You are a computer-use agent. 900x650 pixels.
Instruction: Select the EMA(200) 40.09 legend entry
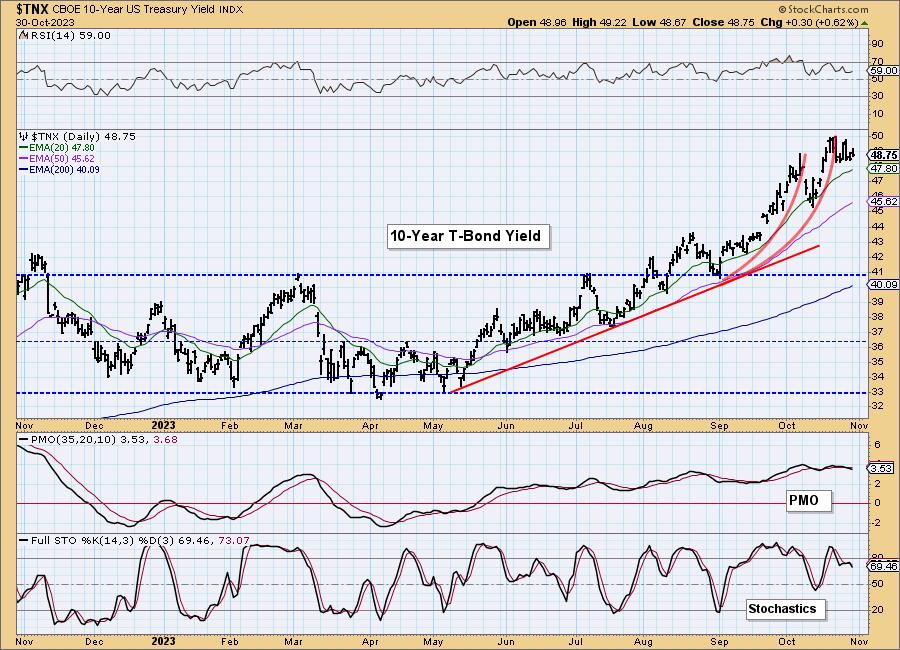tap(64, 169)
